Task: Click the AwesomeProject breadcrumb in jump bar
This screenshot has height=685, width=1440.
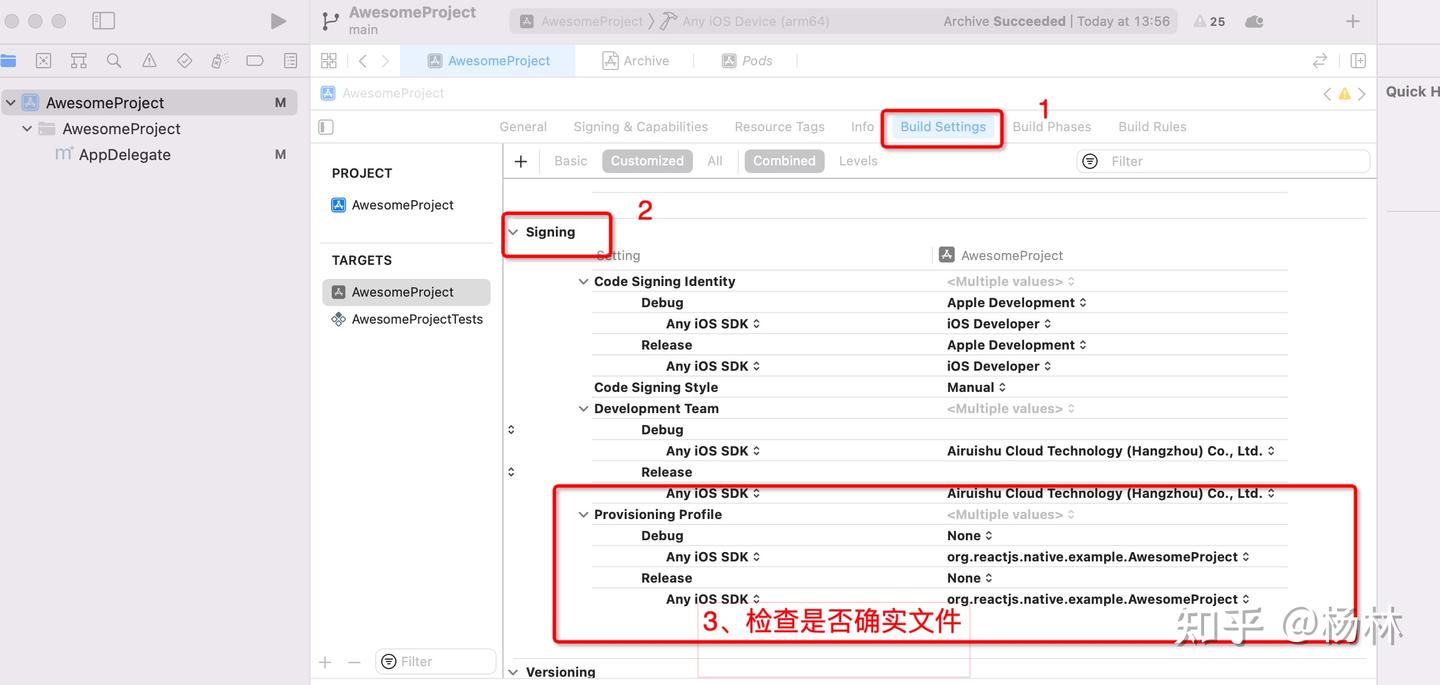Action: tap(383, 93)
